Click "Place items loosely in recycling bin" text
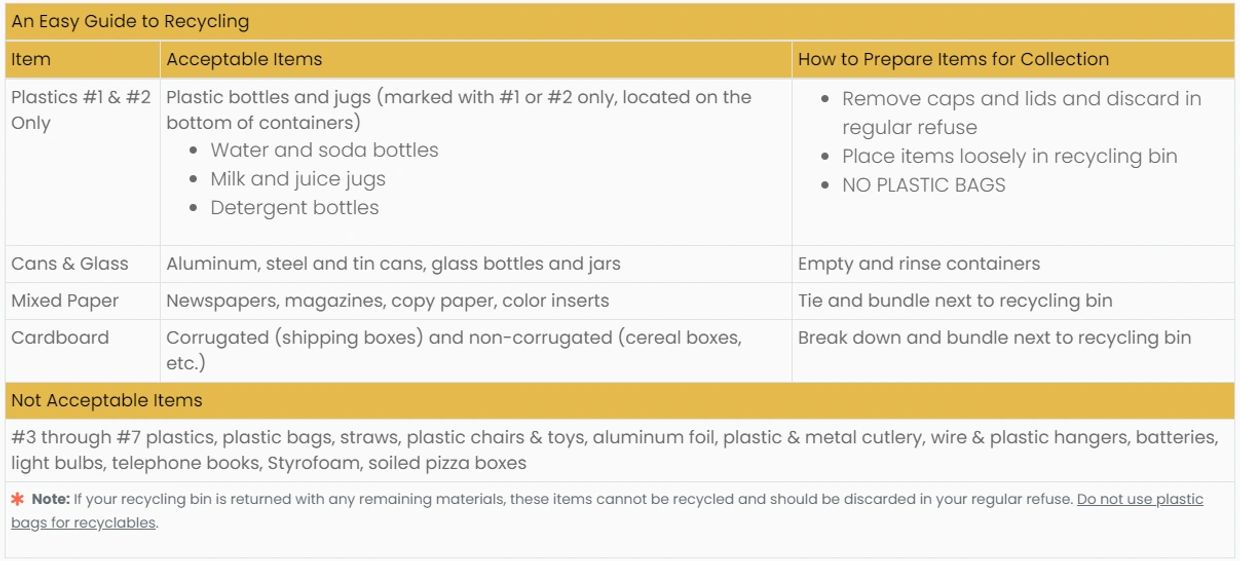This screenshot has width=1240, height=561. pyautogui.click(x=1009, y=156)
